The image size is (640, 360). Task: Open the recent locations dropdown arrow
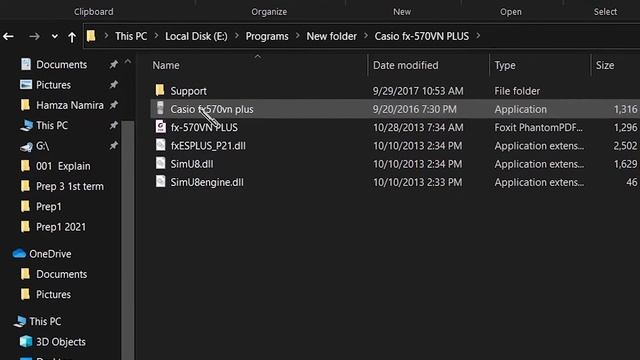tap(54, 37)
